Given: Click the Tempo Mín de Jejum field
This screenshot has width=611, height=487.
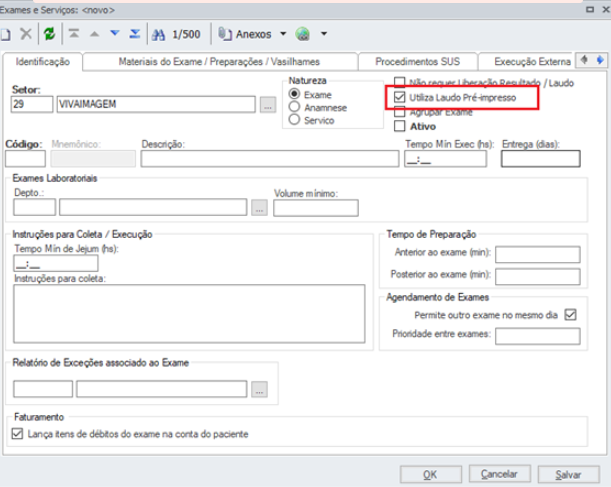Looking at the screenshot, I should pos(56,263).
